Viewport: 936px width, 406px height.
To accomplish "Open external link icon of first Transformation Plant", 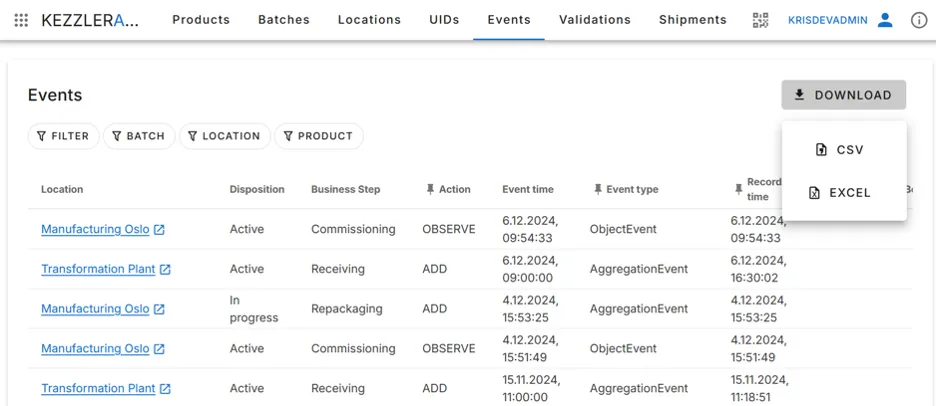I will click(x=165, y=270).
